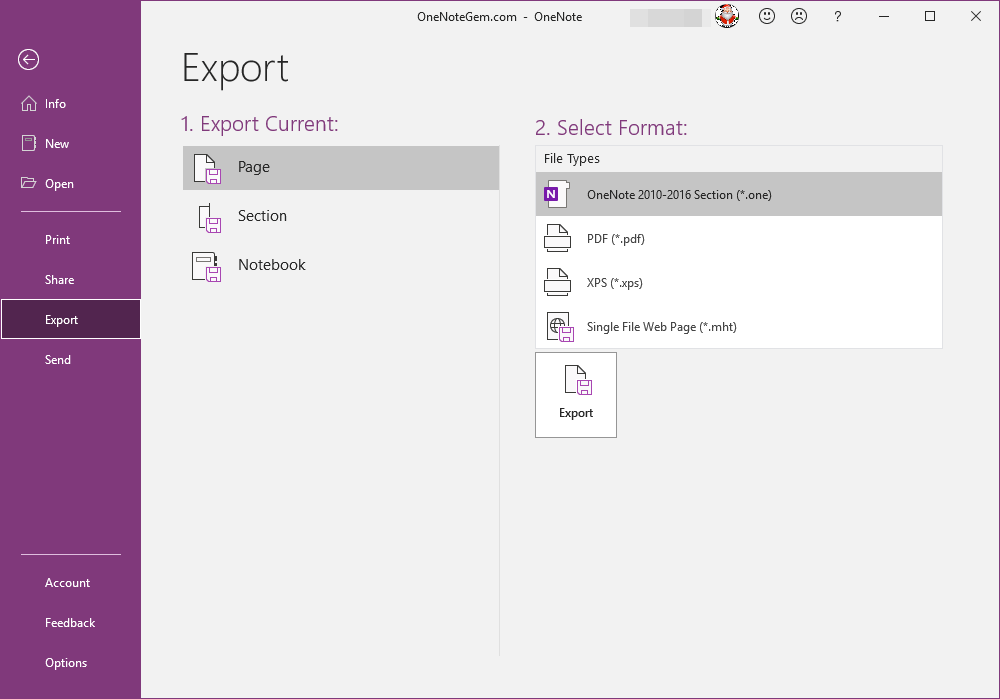Click the smiley feedback icon in title bar
The height and width of the screenshot is (699, 1000).
click(766, 16)
